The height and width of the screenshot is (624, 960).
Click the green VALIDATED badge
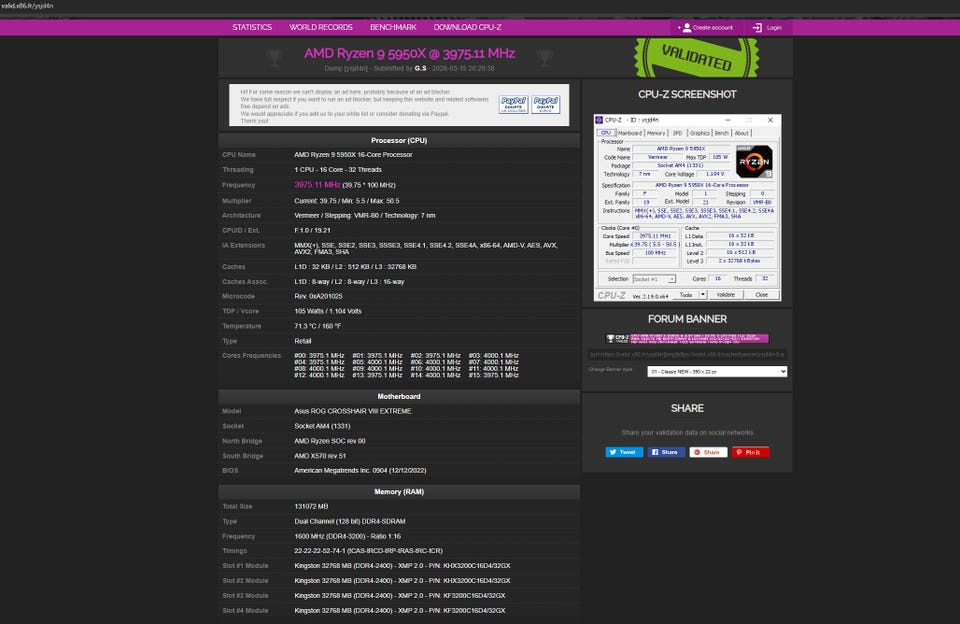coord(696,58)
